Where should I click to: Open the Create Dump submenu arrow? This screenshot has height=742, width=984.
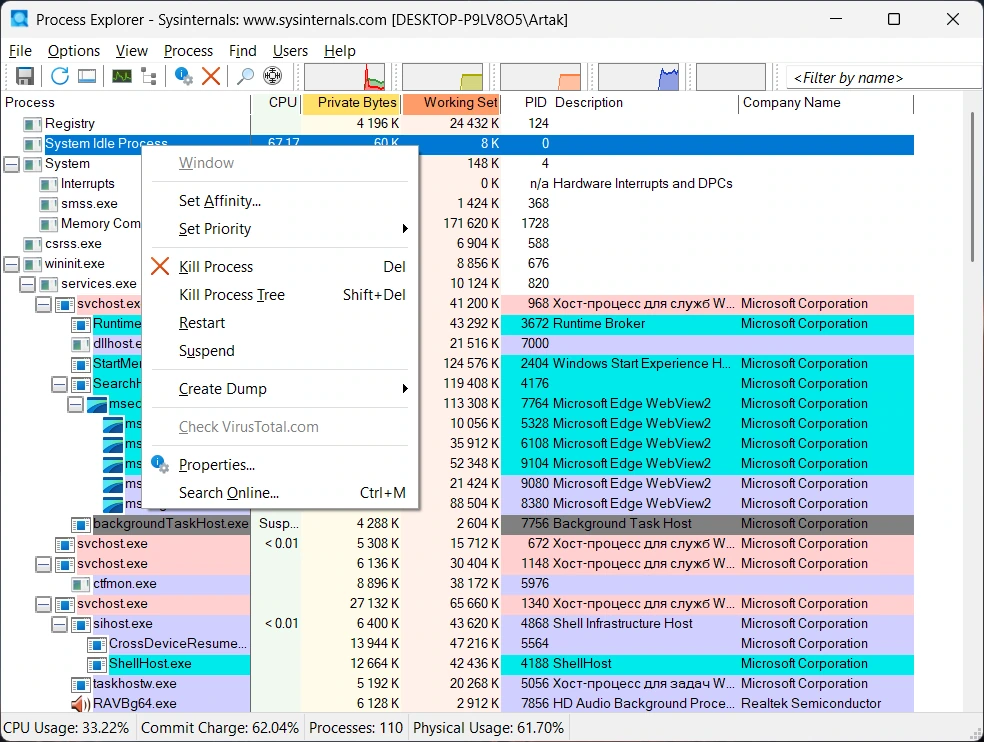(405, 389)
